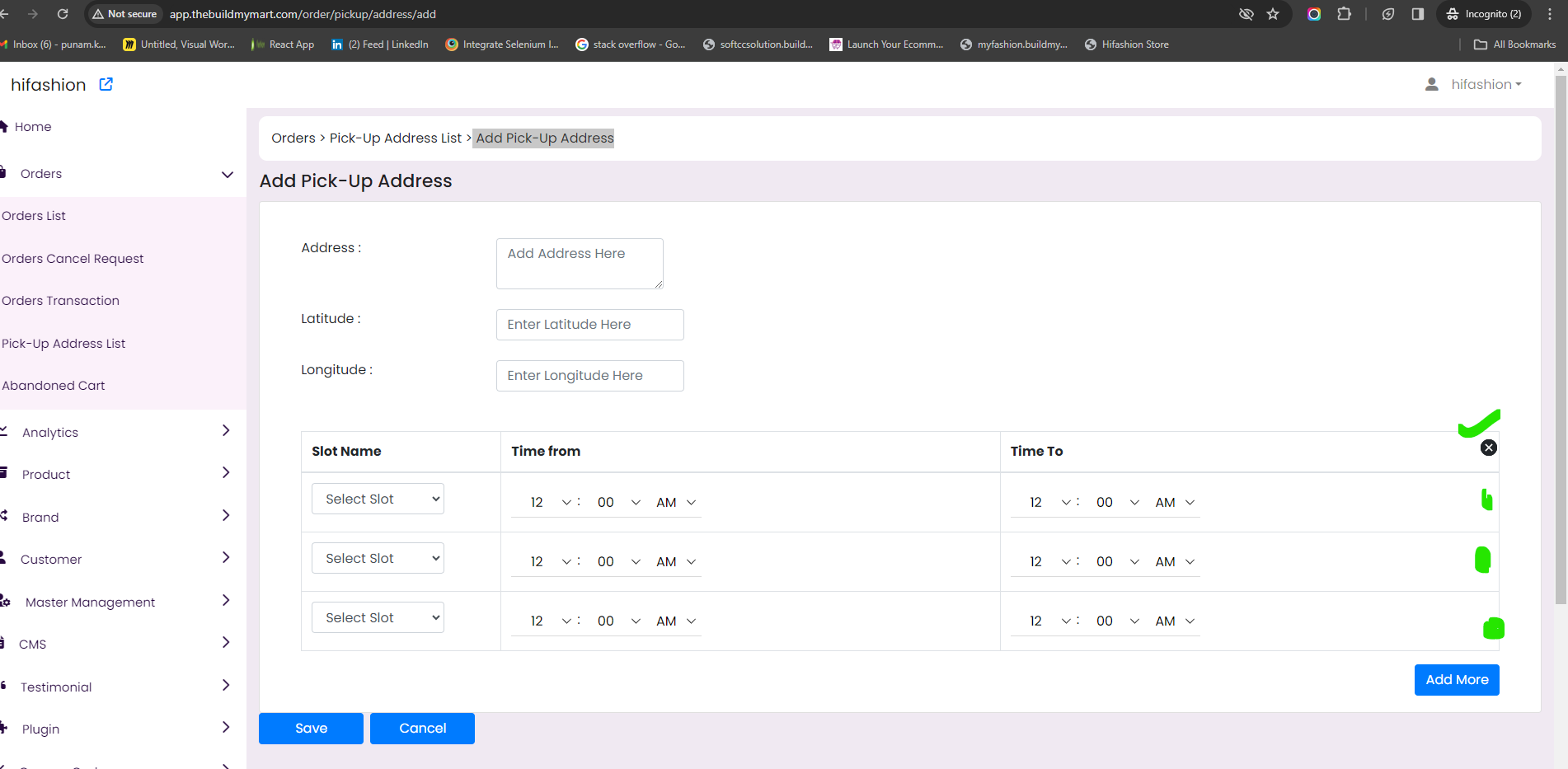Open the Untitled, Visual Wor... bookmark
1568x769 pixels.
(x=179, y=45)
